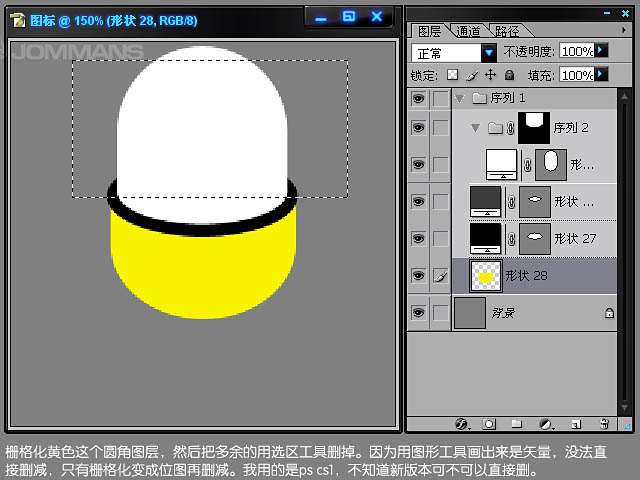Click the delete layer trash icon

point(604,424)
